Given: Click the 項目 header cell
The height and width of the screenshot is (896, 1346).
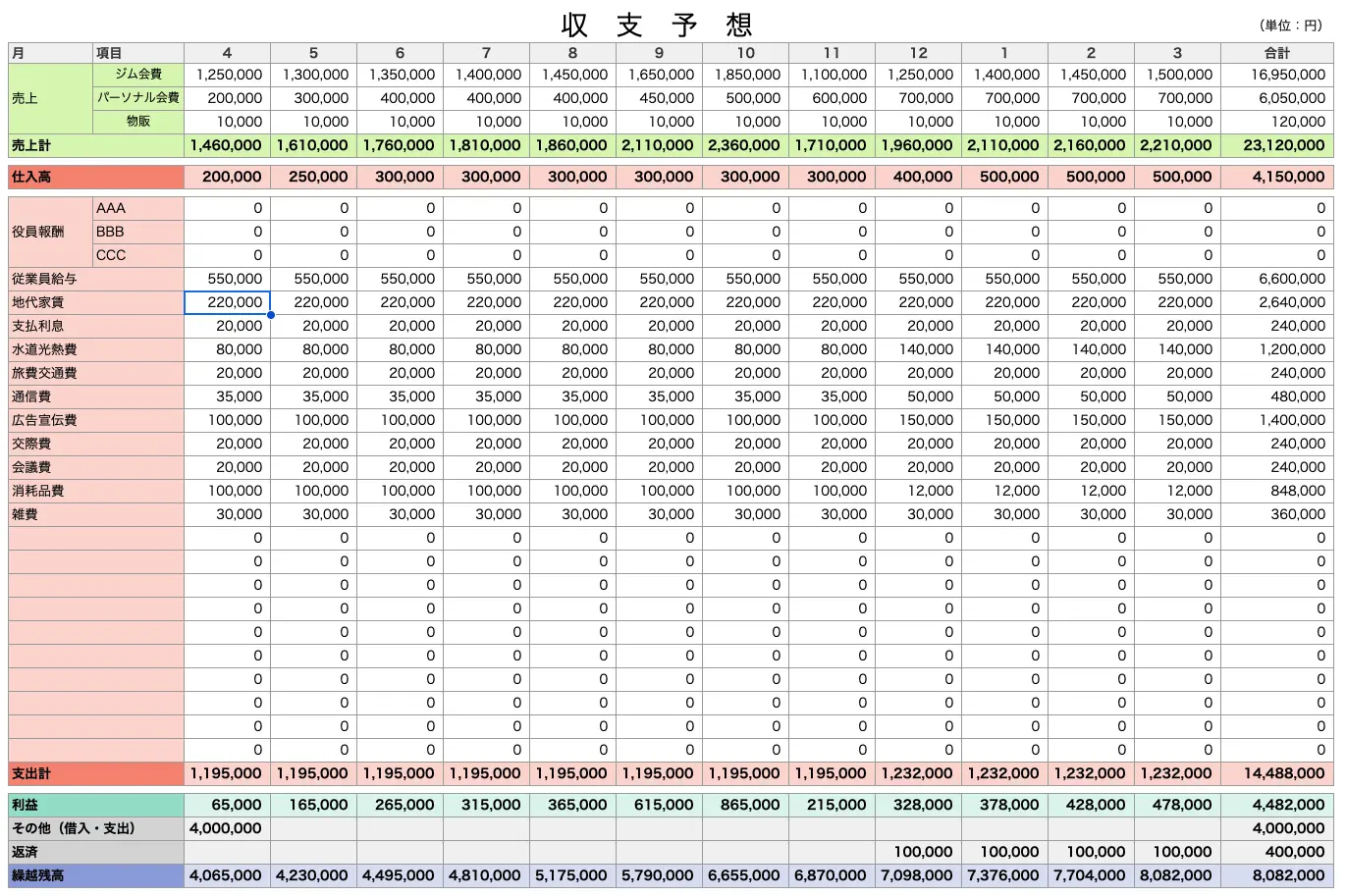Looking at the screenshot, I should tap(138, 53).
